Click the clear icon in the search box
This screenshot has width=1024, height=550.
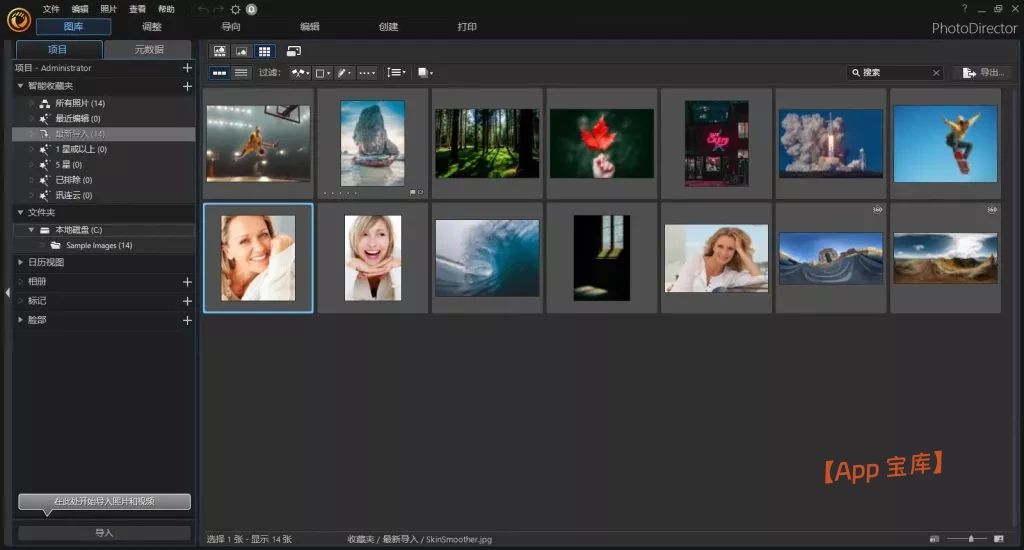click(936, 73)
